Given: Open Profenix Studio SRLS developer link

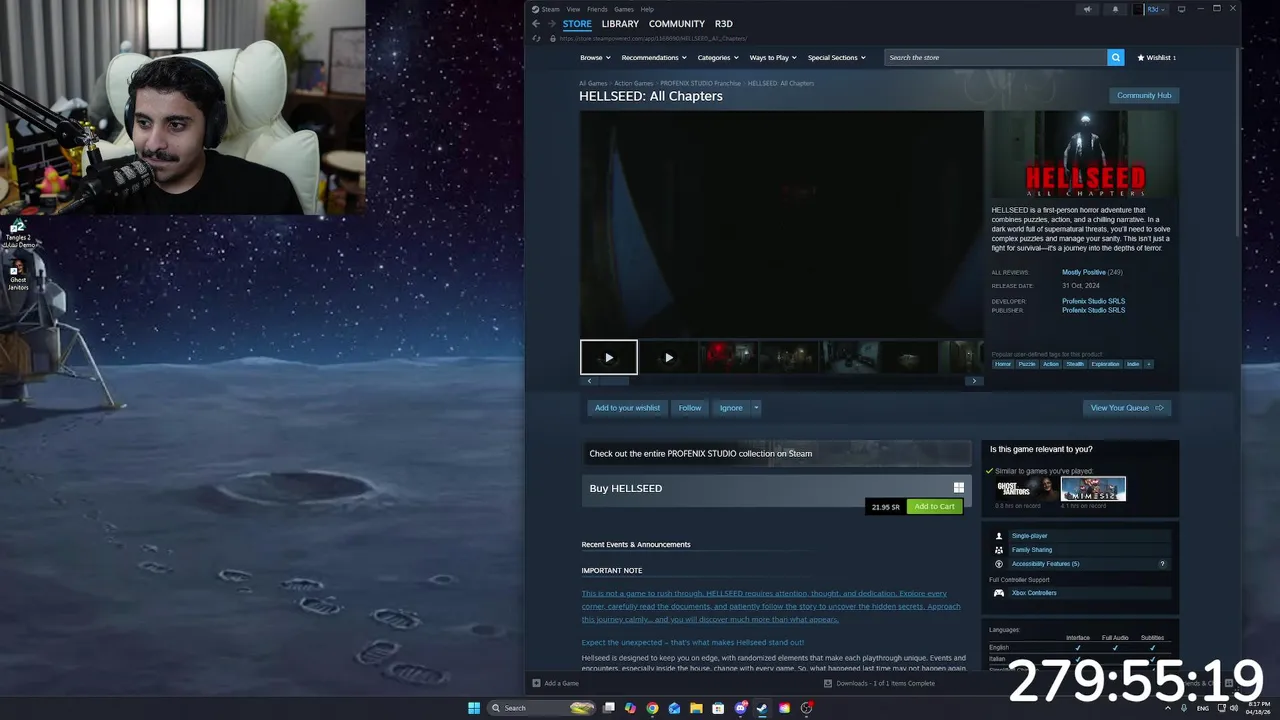Looking at the screenshot, I should click(x=1093, y=301).
